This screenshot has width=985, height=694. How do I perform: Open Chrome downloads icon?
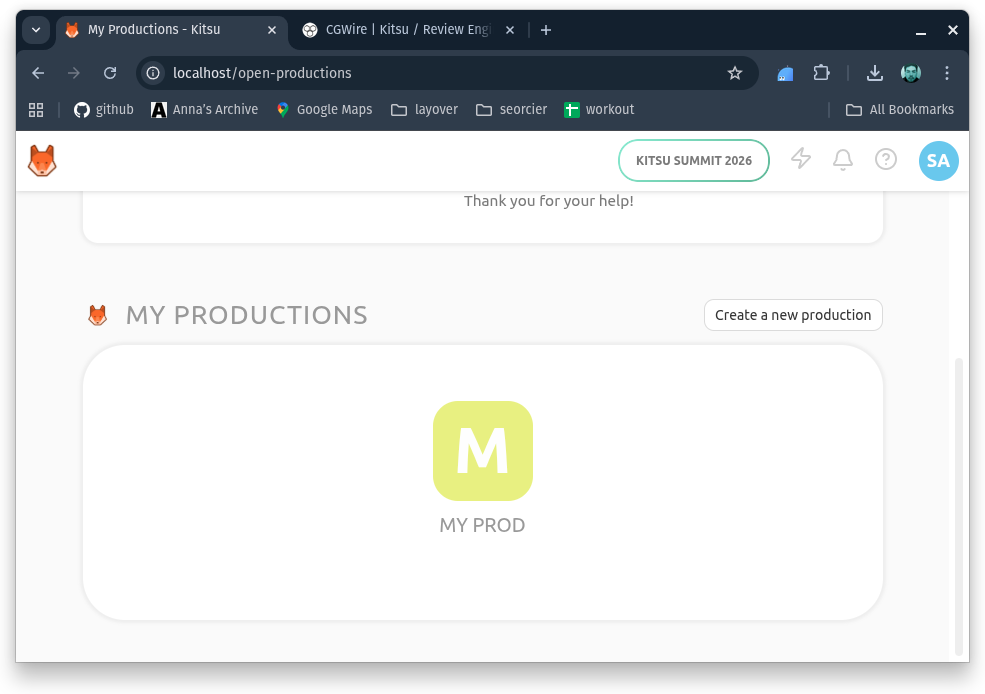point(874,73)
